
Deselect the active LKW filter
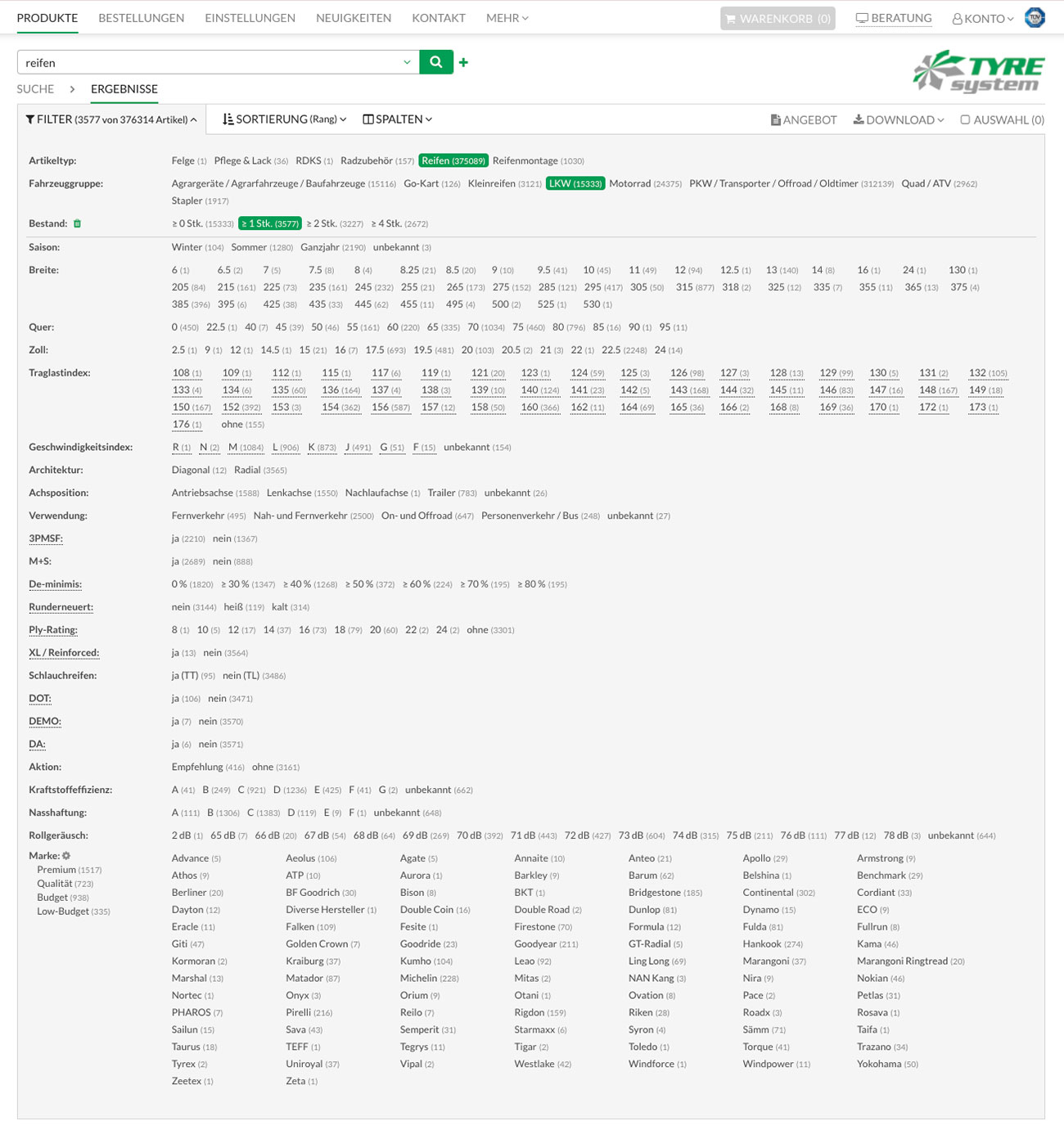[575, 183]
